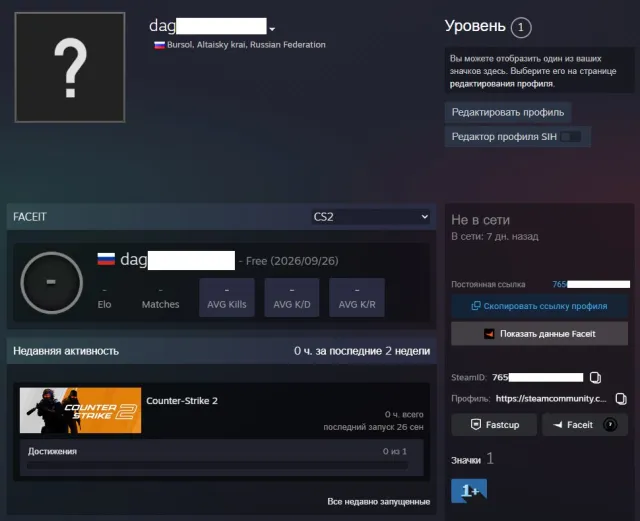Open the Значки badges heading
640x521 pixels.
coord(466,461)
